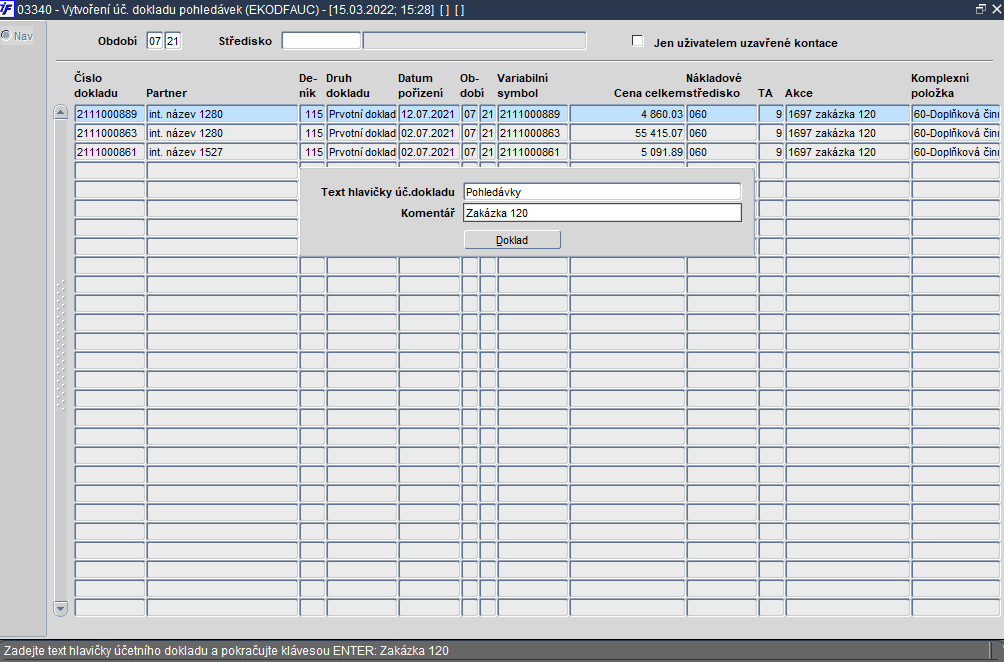Viewport: 1004px width, 662px height.
Task: Click the vertical scrollbar track left of table
Action: pos(61,359)
